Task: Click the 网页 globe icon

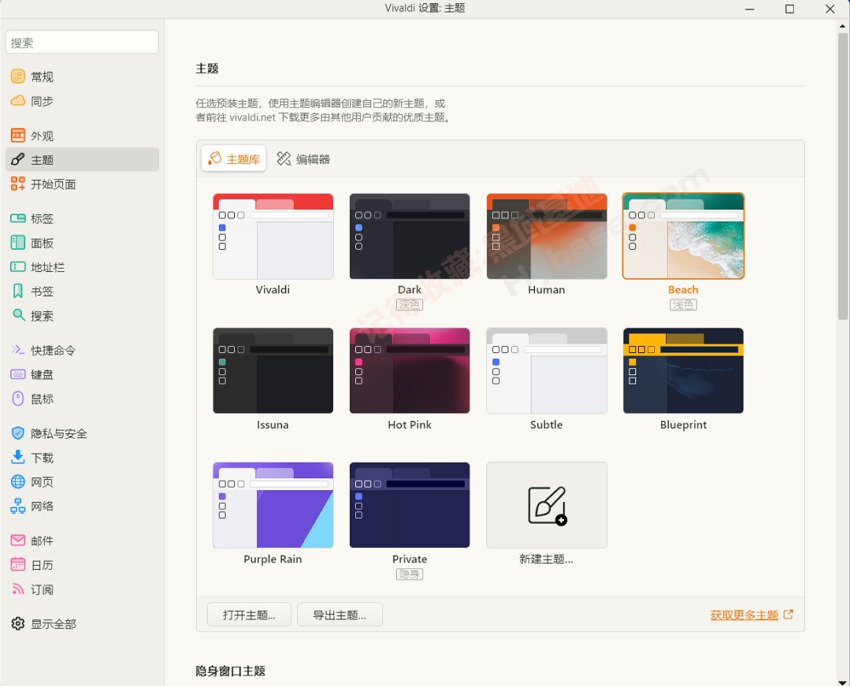Action: tap(18, 482)
